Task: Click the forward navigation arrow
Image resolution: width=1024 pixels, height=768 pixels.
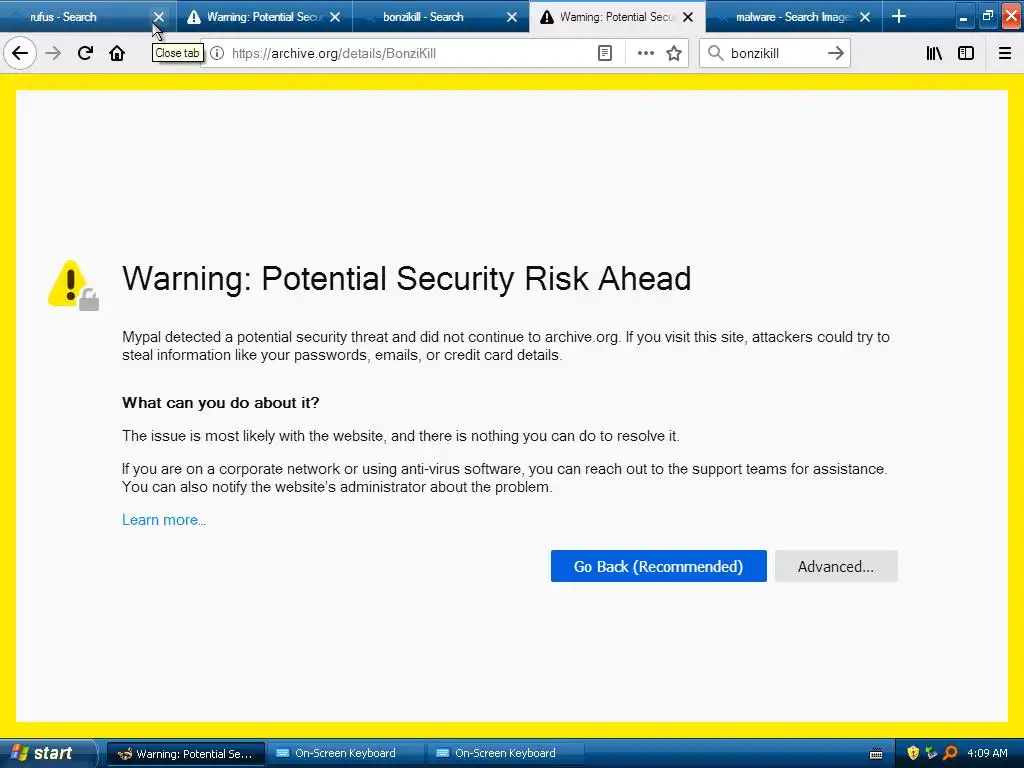Action: (53, 54)
